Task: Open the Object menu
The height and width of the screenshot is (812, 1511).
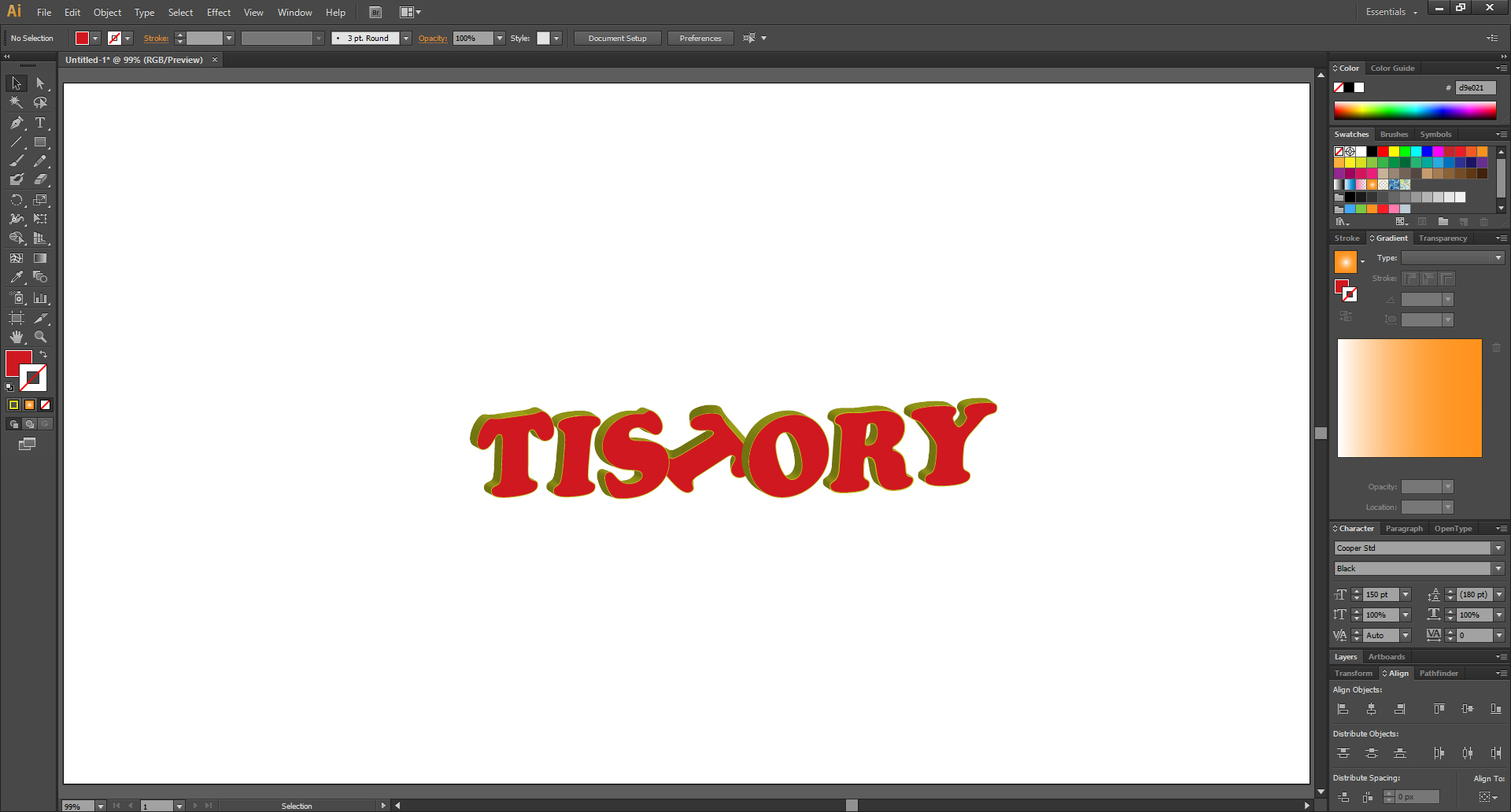Action: pos(107,13)
